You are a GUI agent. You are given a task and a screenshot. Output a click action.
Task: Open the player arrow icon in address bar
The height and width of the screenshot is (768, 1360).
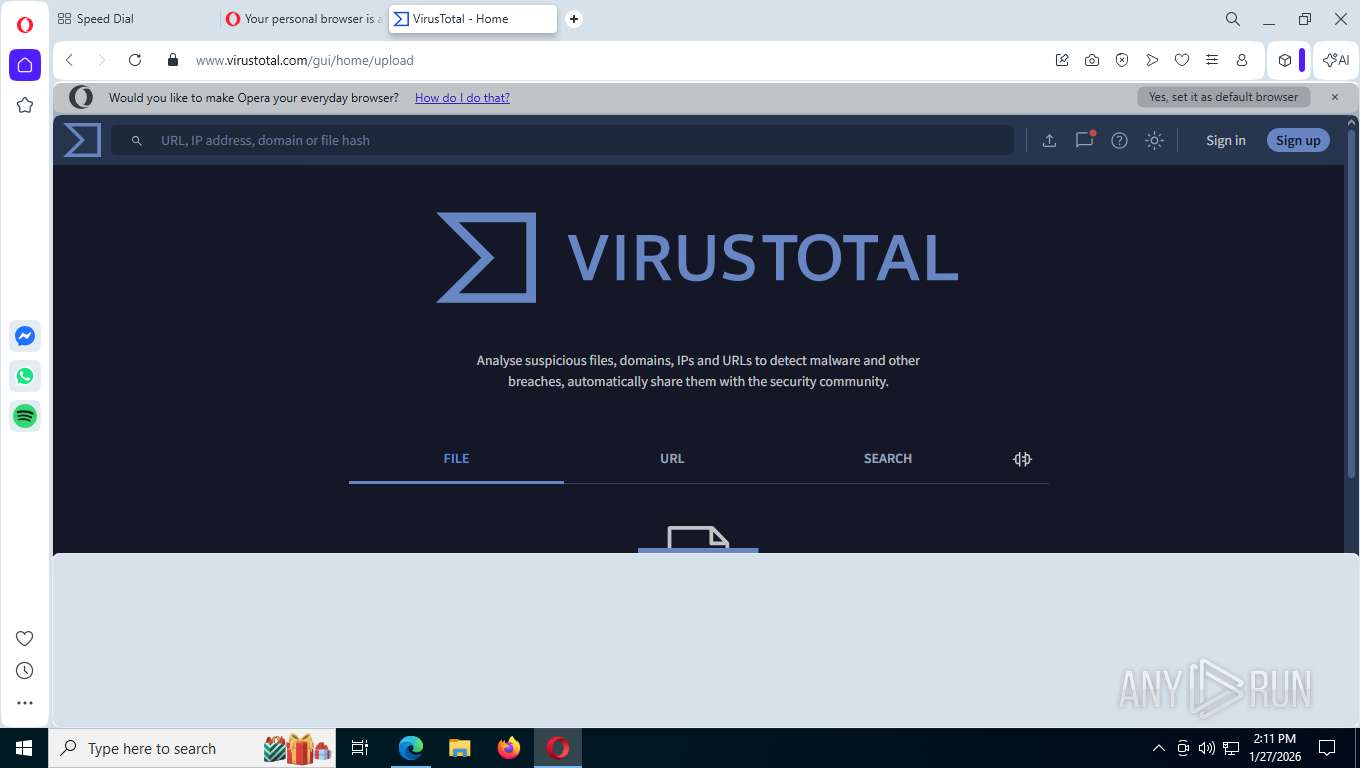pos(1152,60)
